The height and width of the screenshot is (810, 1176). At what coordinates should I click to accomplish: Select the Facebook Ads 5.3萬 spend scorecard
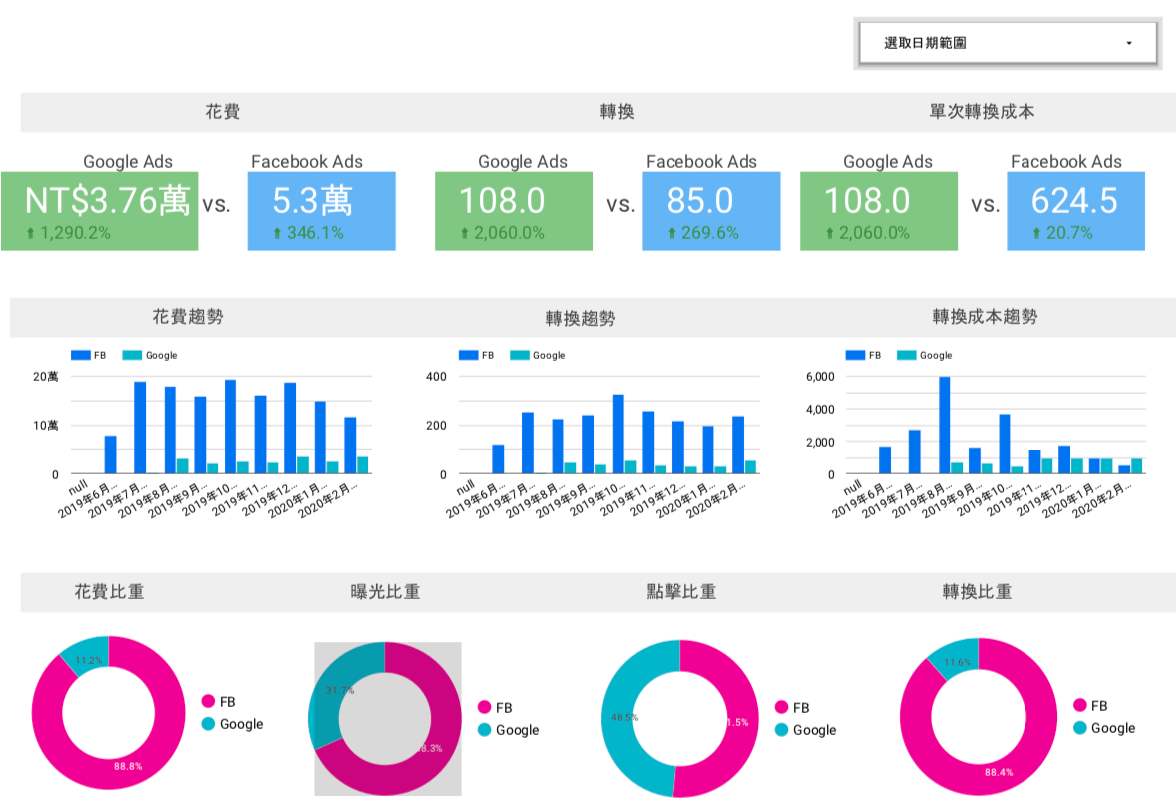point(321,210)
